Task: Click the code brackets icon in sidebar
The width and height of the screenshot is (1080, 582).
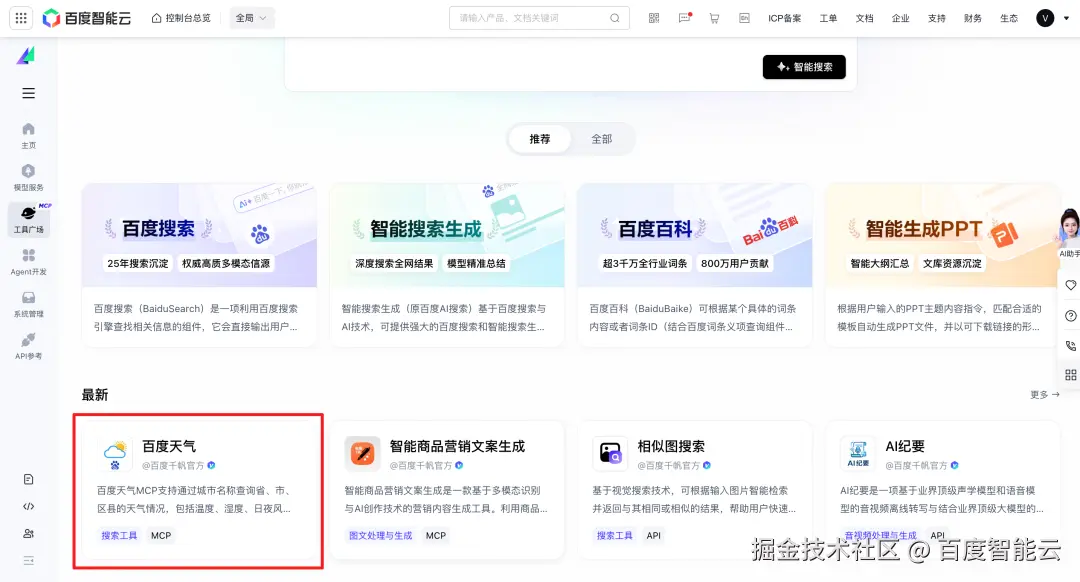Action: coord(28,506)
